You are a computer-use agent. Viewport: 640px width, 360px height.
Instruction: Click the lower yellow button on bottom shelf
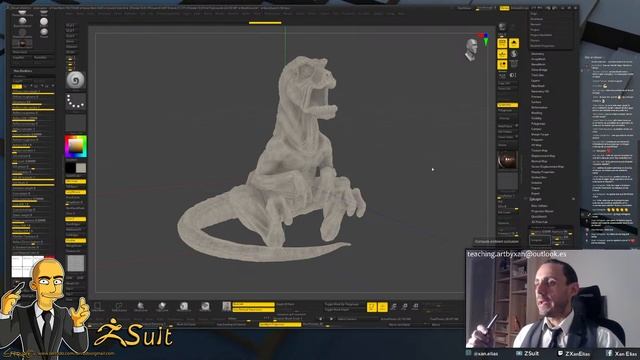pos(253,309)
